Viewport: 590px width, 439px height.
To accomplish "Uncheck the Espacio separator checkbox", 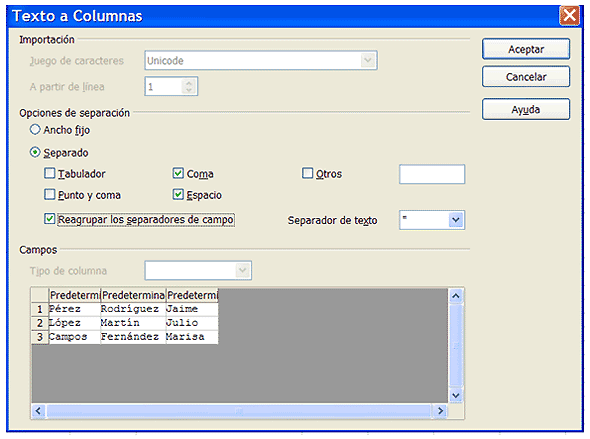I will click(x=178, y=194).
